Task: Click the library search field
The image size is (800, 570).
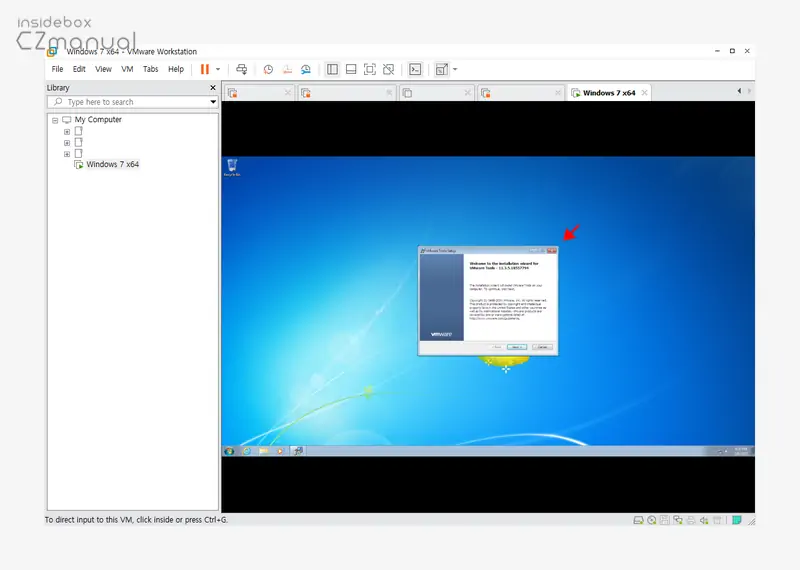Action: tap(133, 102)
